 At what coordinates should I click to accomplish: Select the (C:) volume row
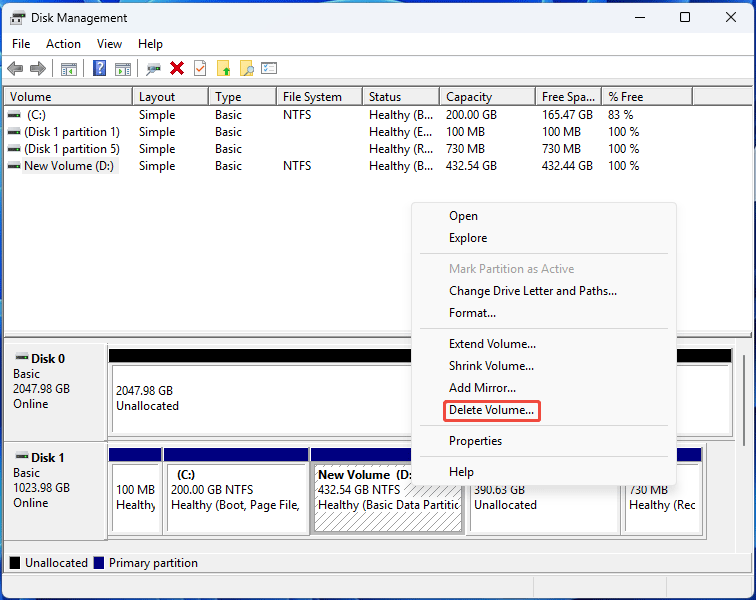click(348, 115)
